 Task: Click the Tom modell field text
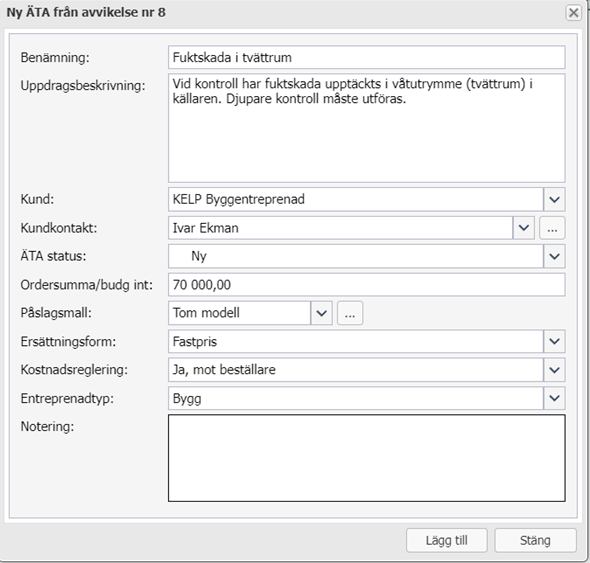[206, 313]
